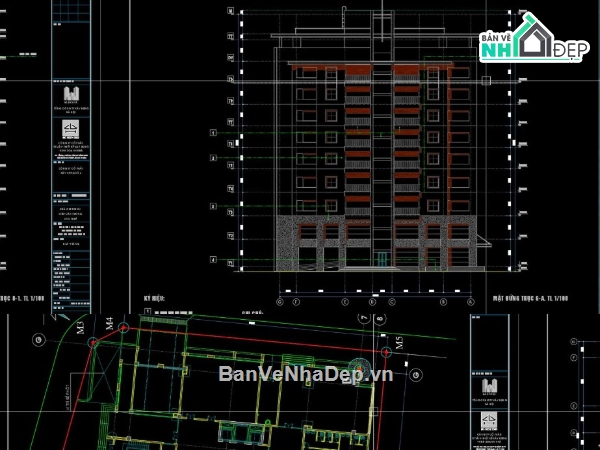This screenshot has width=600, height=450.
Task: Select the side awning at building's right
Action: tap(484, 241)
